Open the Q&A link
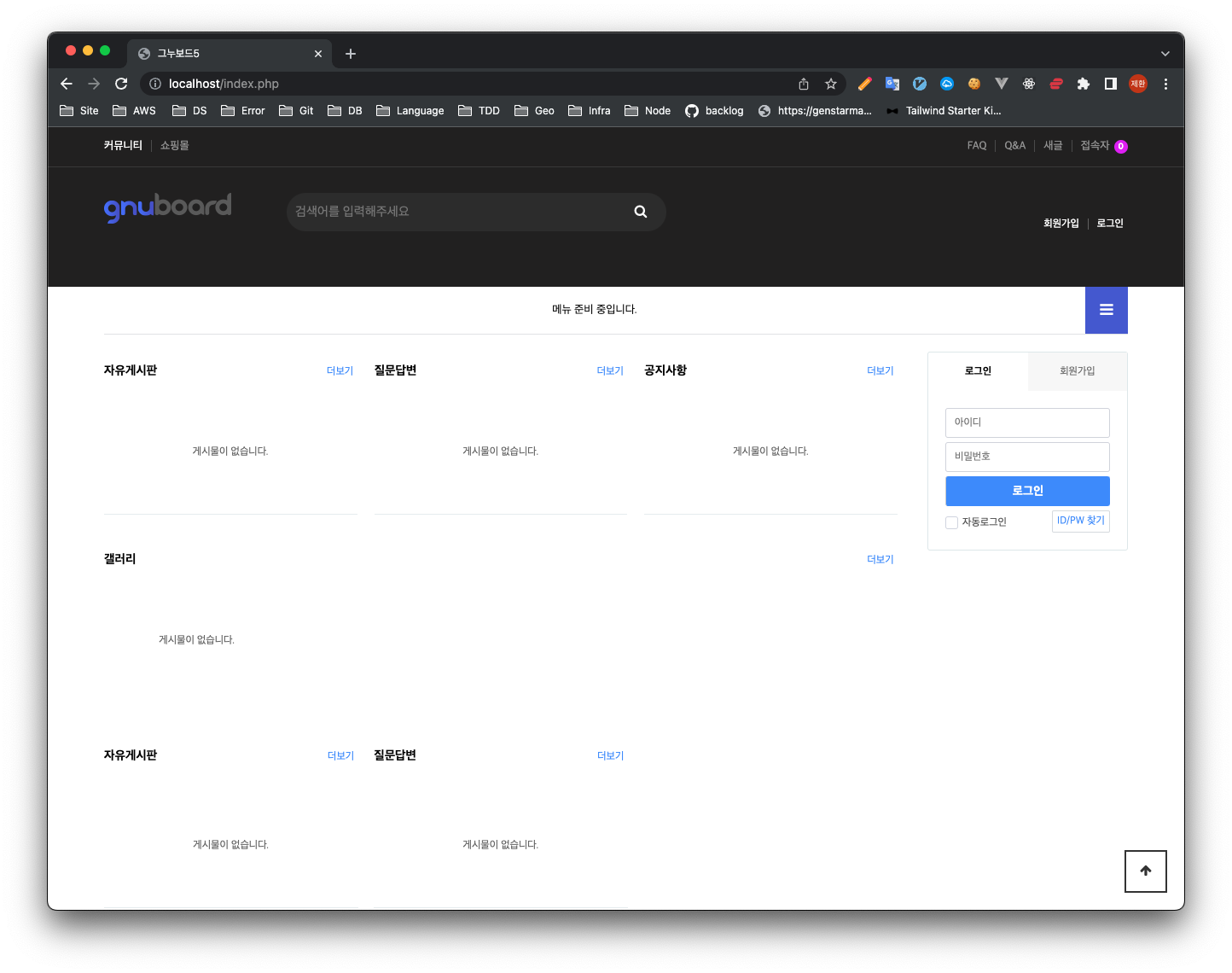The height and width of the screenshot is (973, 1232). coord(1015,146)
